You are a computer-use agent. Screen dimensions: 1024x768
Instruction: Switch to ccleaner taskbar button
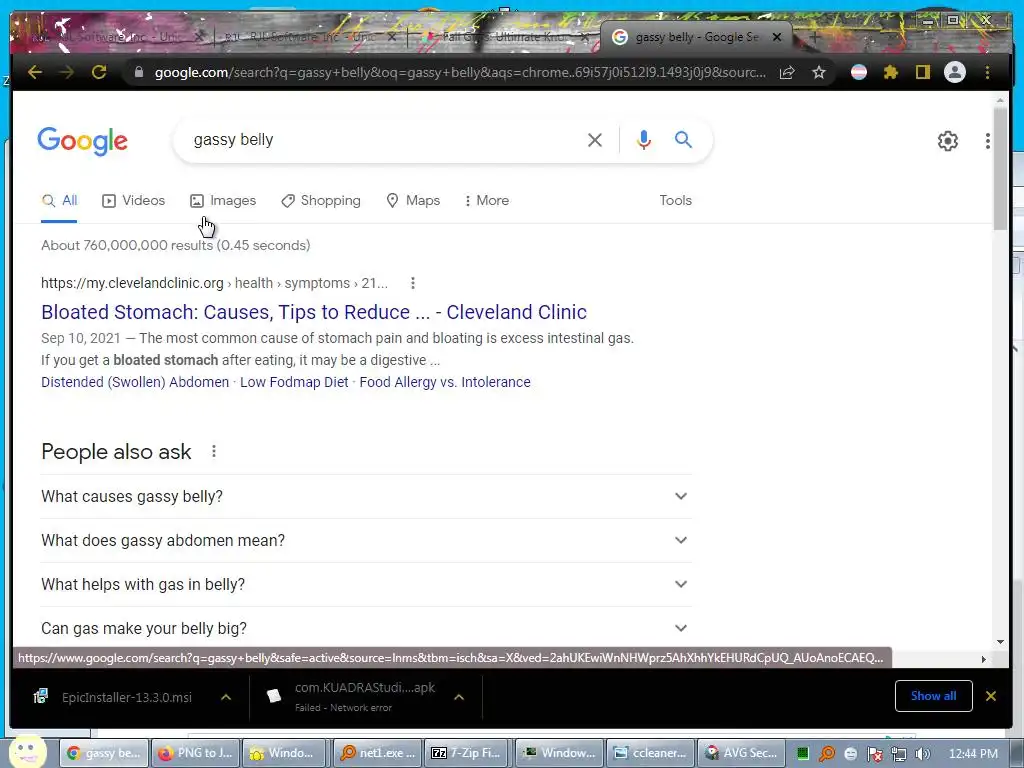650,753
